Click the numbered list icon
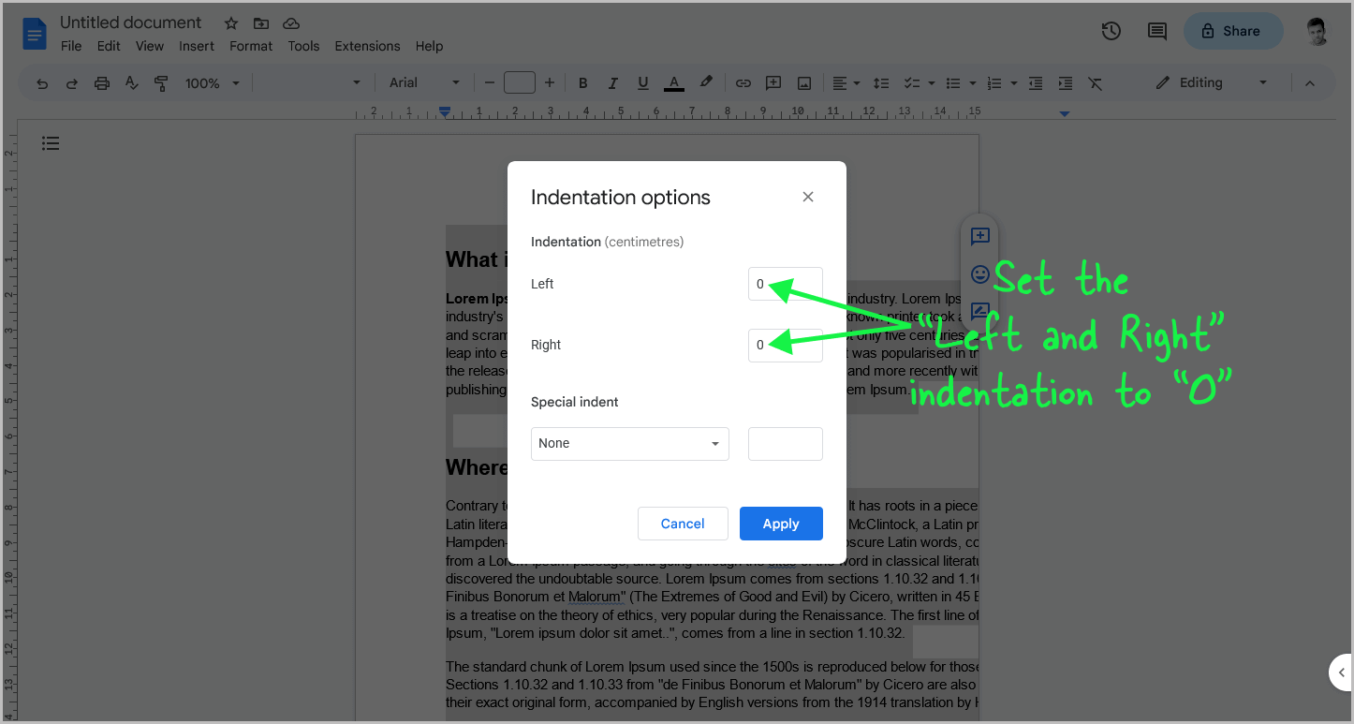 pyautogui.click(x=995, y=83)
